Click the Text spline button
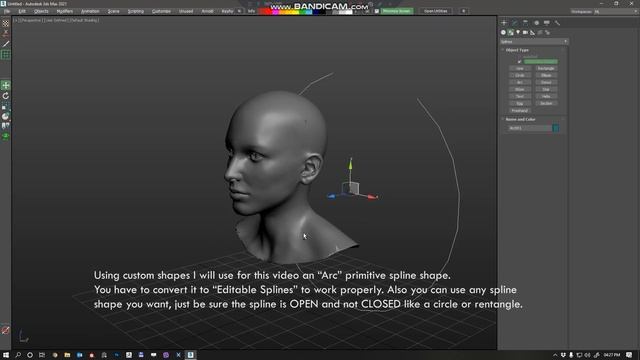This screenshot has height=360, width=640. (520, 96)
